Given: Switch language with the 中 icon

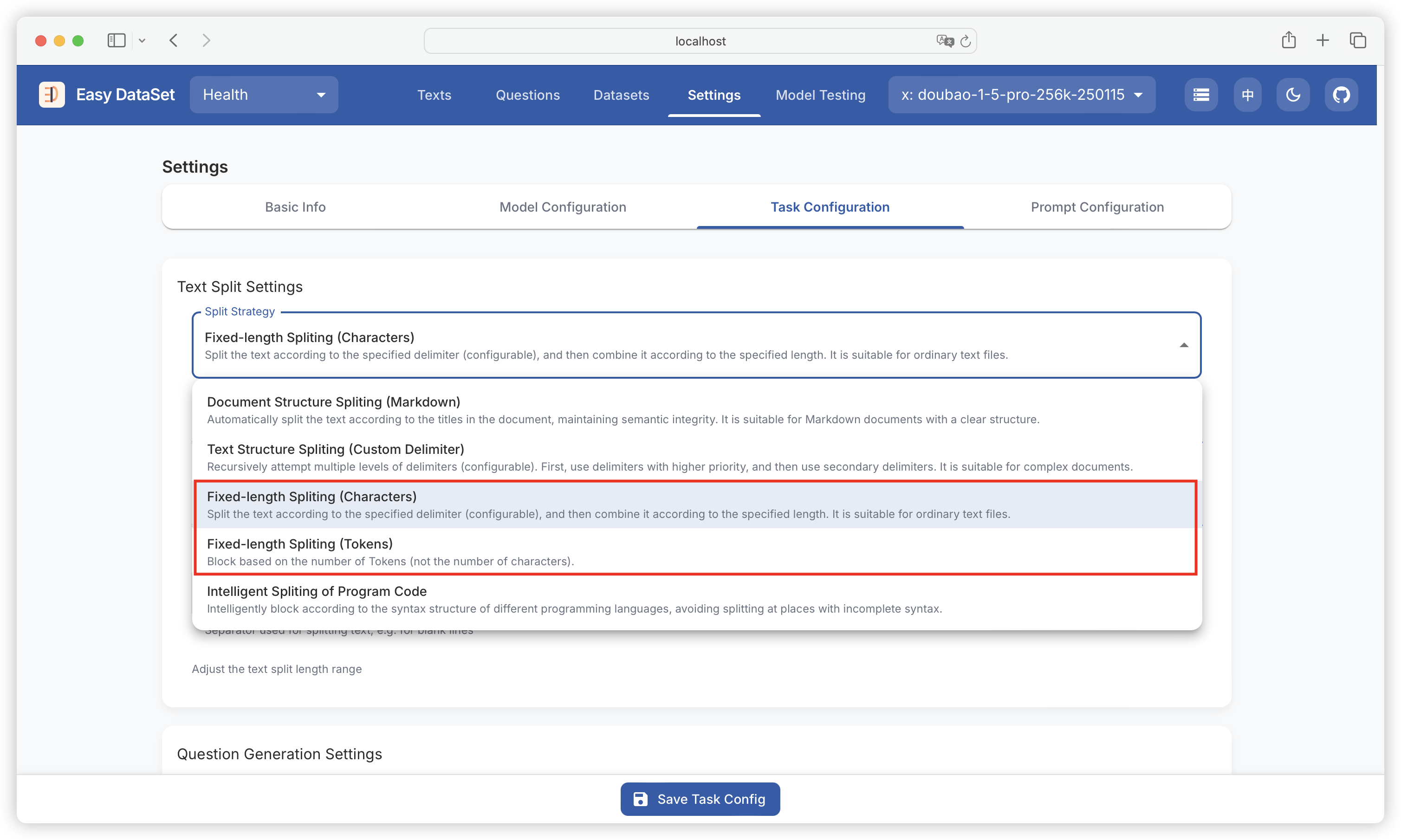Looking at the screenshot, I should click(x=1248, y=95).
